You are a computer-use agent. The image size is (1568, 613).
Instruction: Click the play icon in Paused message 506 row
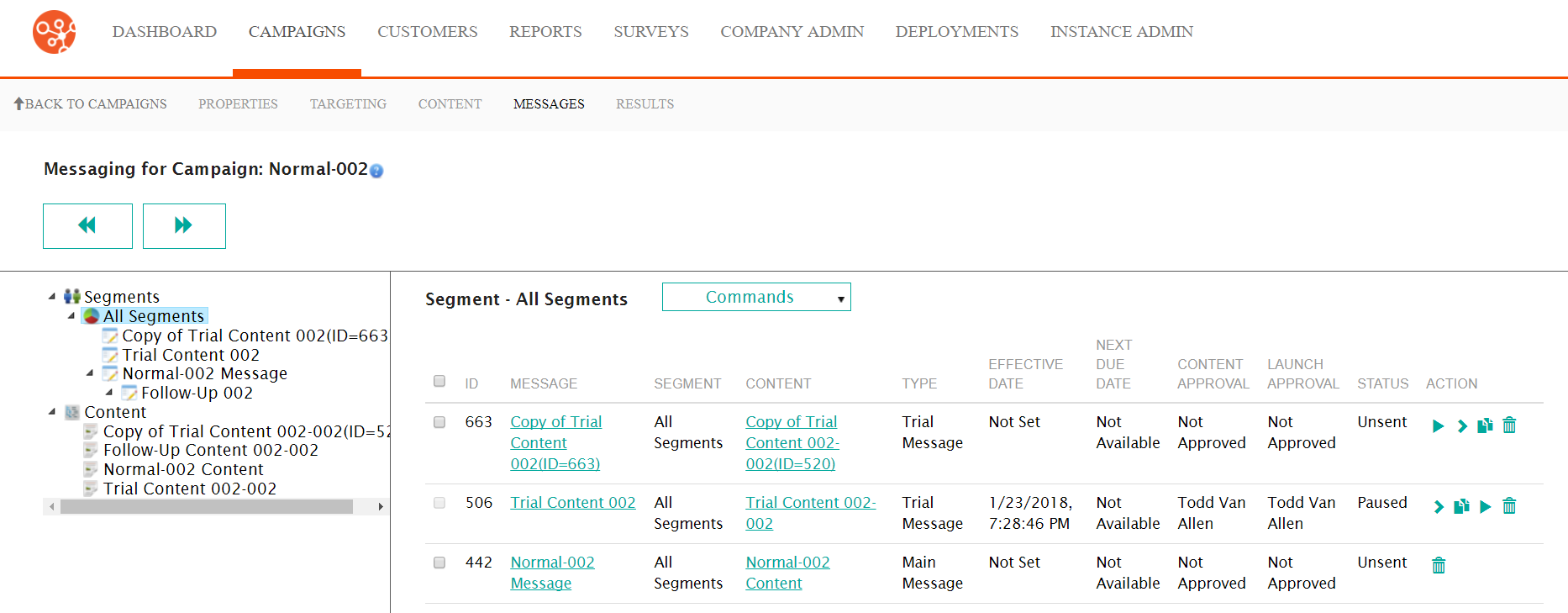[x=1485, y=507]
